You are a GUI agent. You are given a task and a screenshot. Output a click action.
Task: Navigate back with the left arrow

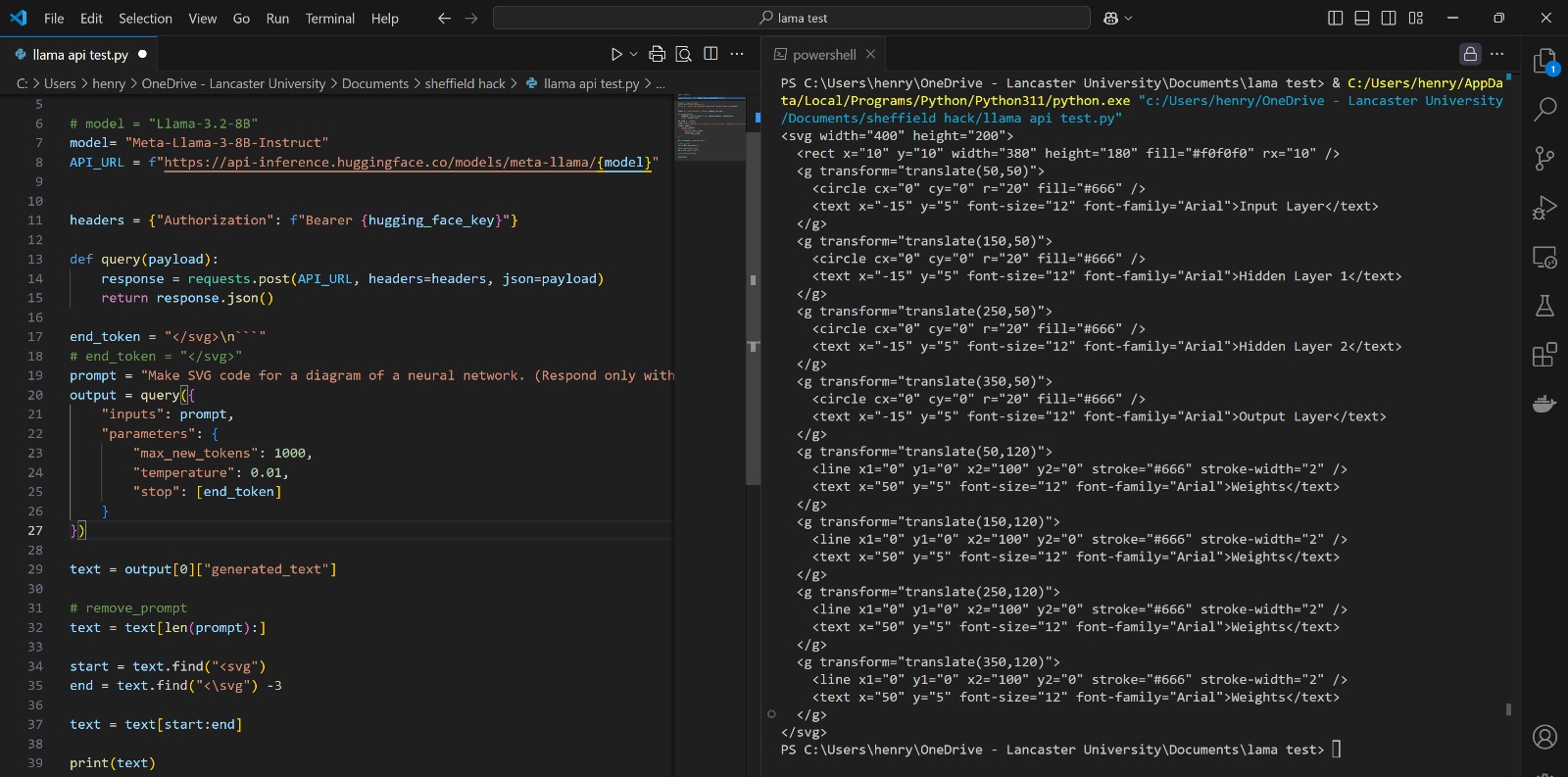(x=444, y=19)
